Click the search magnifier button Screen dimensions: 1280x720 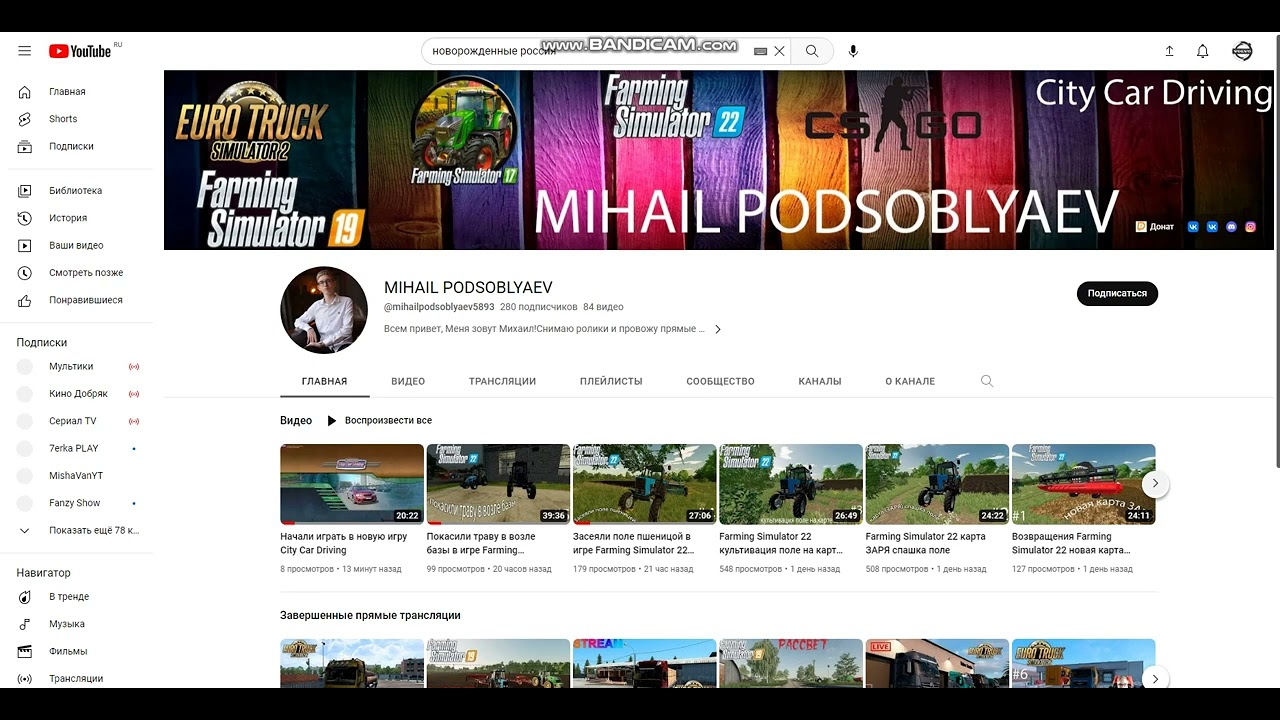click(812, 51)
